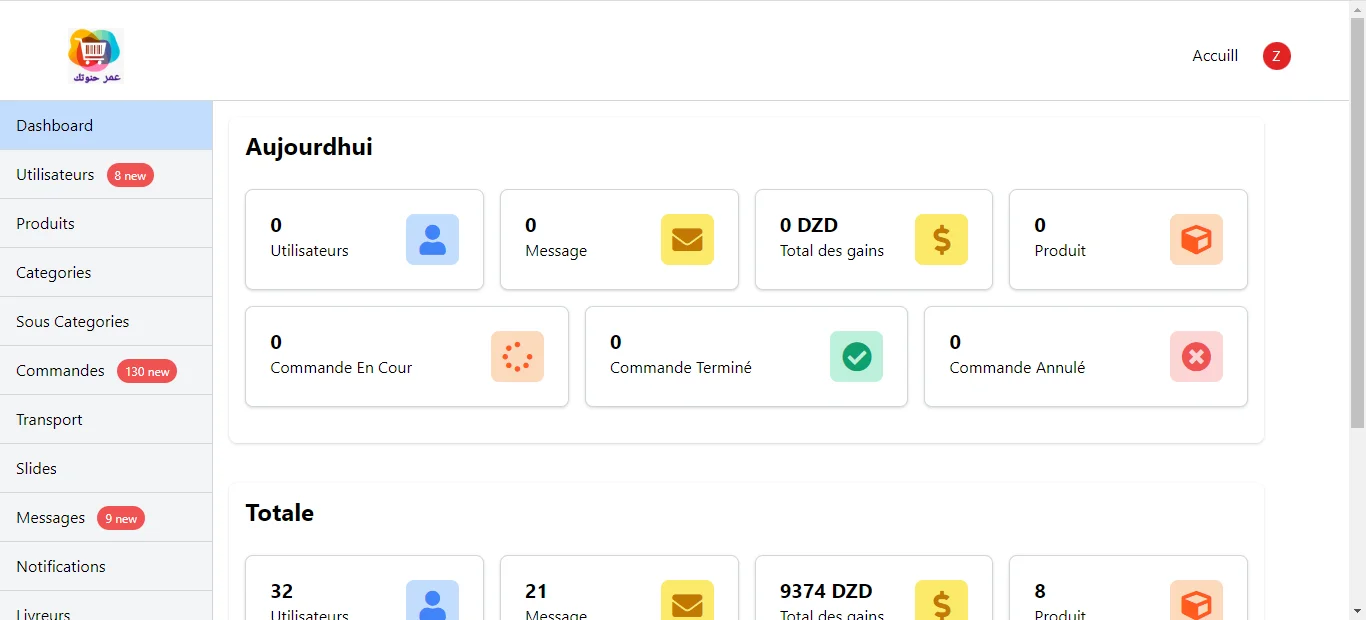The width and height of the screenshot is (1366, 620).
Task: Click the Totale section heading
Action: point(280,513)
